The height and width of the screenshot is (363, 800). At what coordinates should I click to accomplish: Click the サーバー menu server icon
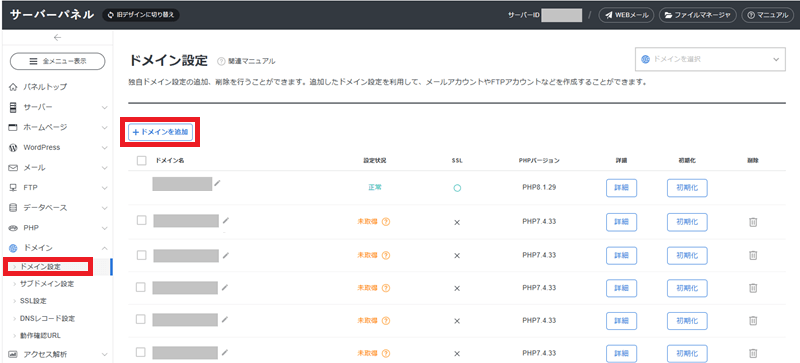[x=14, y=107]
